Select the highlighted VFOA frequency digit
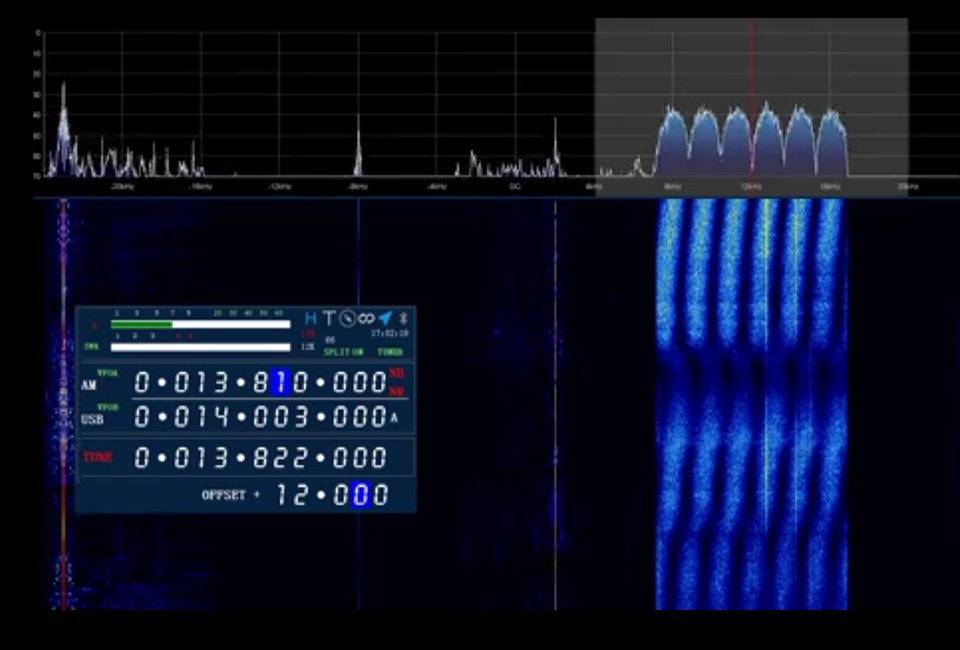The height and width of the screenshot is (650, 960). [x=278, y=381]
